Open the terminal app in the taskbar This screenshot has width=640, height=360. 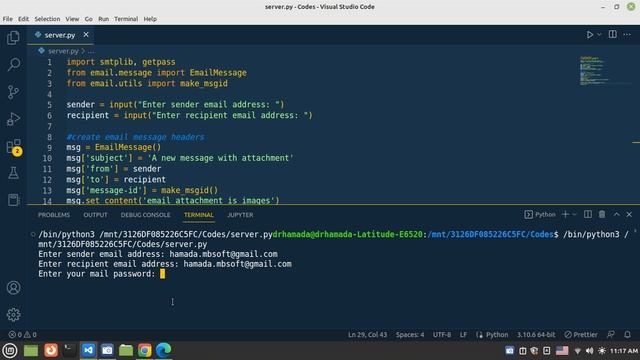tap(69, 350)
